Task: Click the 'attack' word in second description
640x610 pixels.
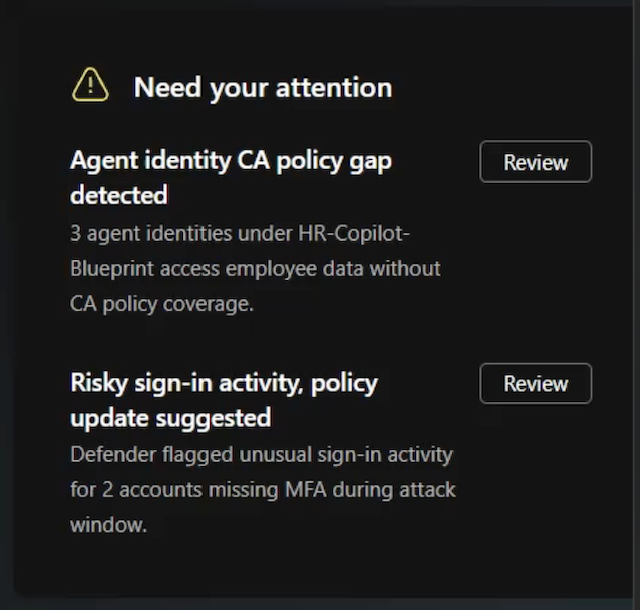Action: tap(427, 490)
